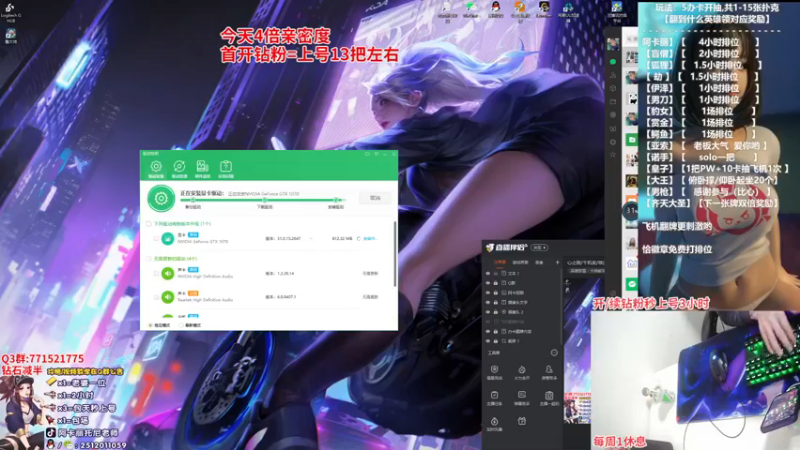
Task: Open the green chats icon in WeChat sidebar
Action: (613, 62)
